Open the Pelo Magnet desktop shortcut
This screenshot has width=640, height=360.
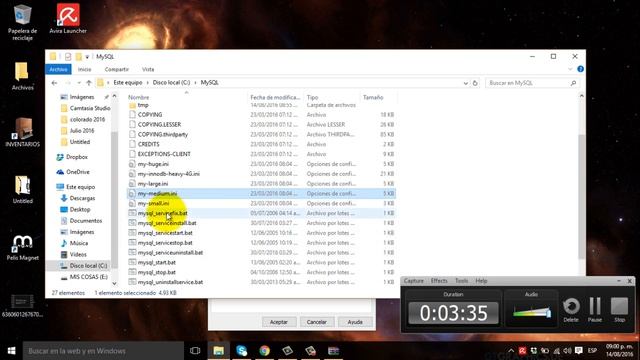click(22, 247)
